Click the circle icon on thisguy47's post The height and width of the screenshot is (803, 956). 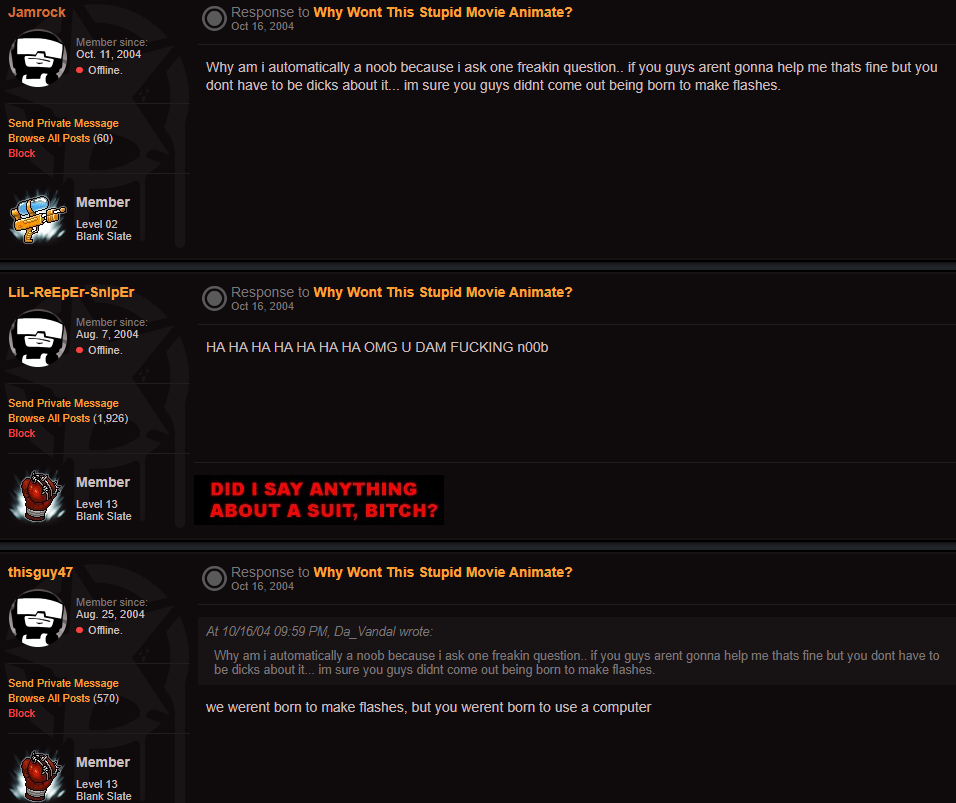(x=214, y=578)
